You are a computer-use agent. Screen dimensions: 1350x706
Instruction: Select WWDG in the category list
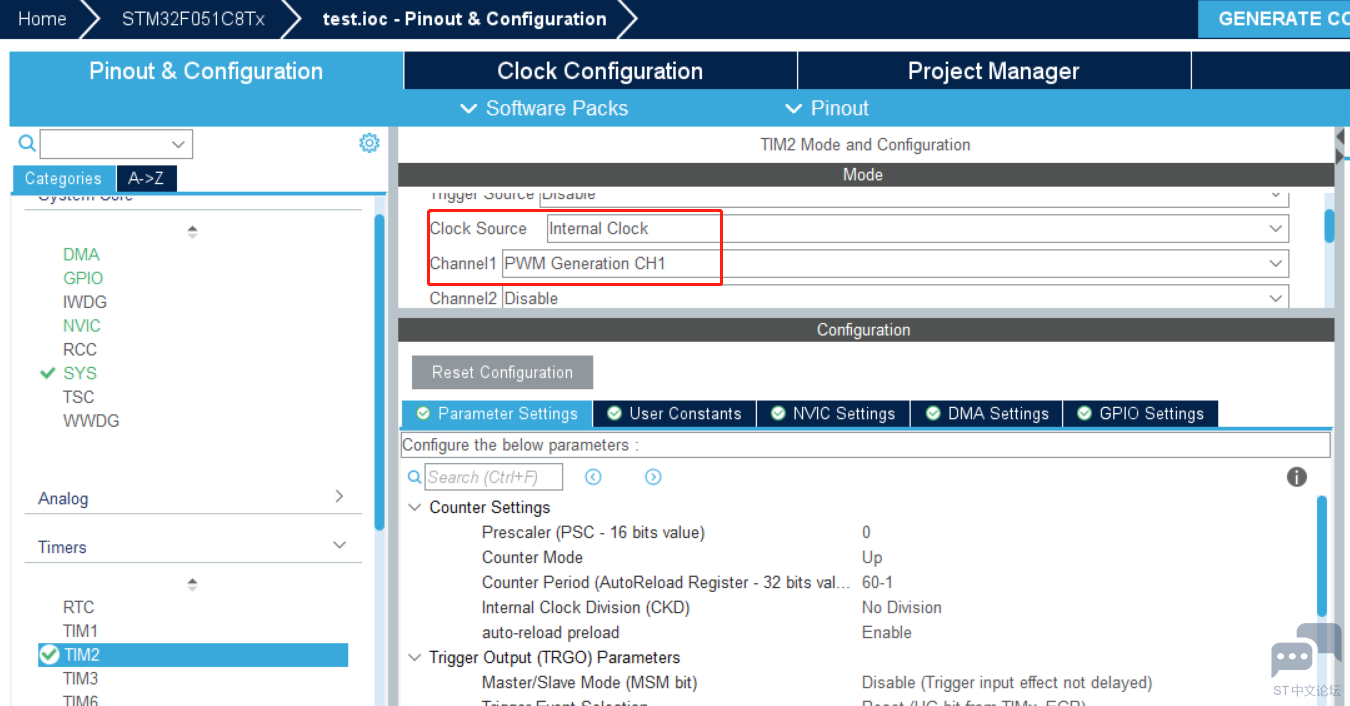tap(91, 421)
